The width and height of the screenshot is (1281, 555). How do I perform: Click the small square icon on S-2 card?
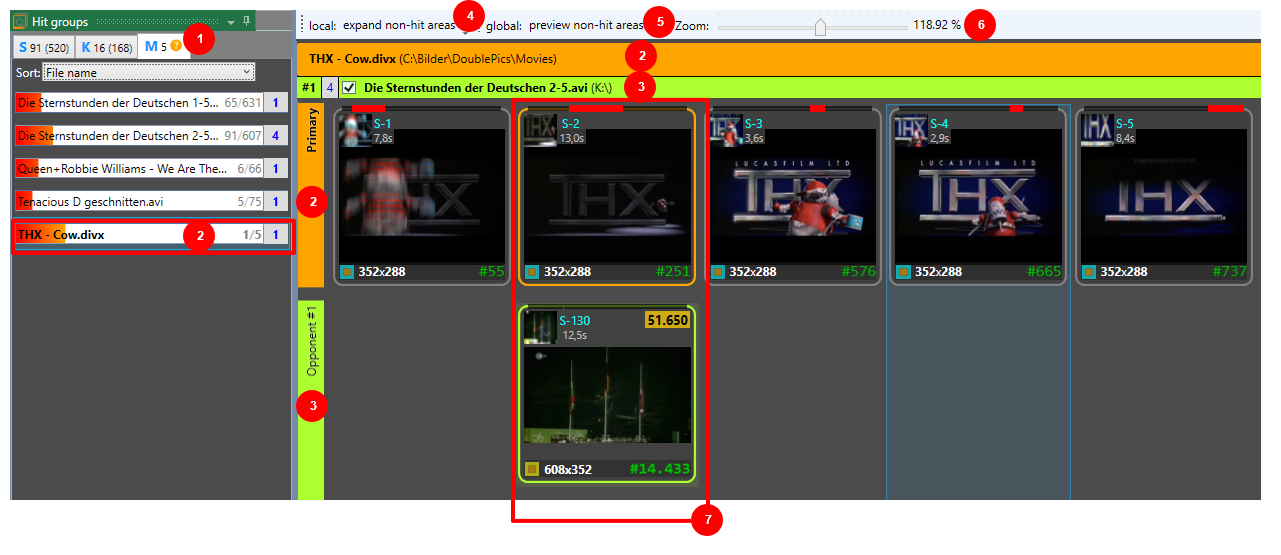(531, 271)
